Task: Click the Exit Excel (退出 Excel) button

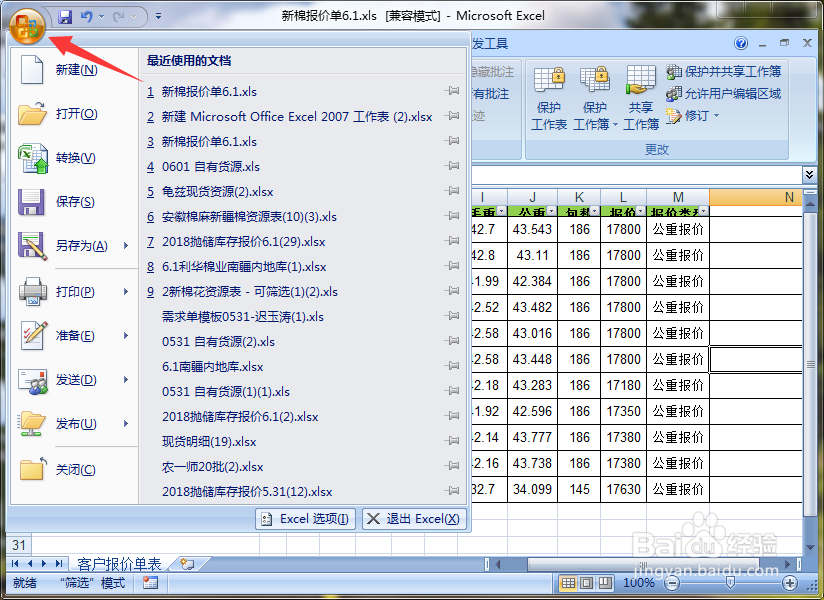Action: point(414,519)
